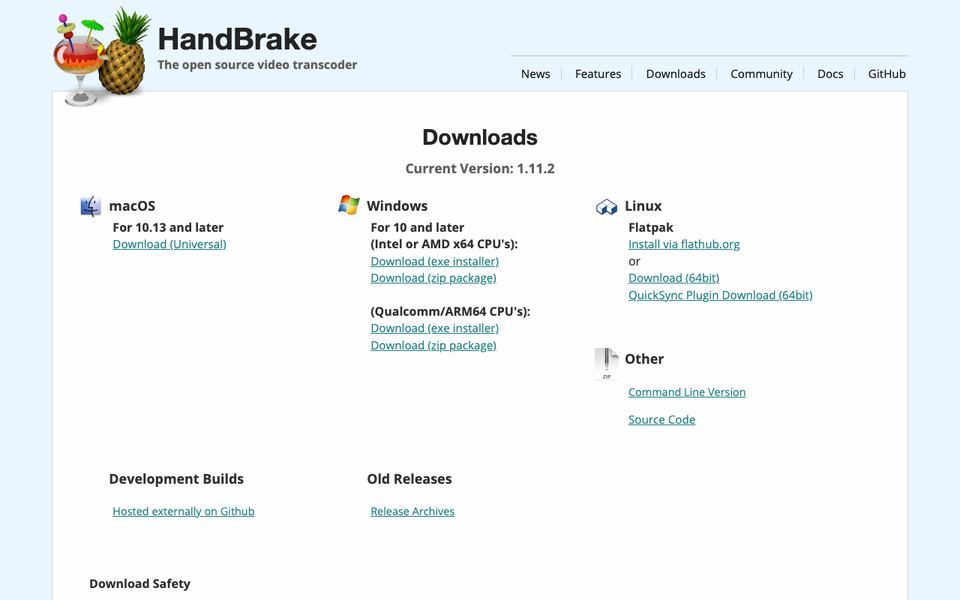Screen dimensions: 960x600
Task: Click the macOS section heading
Action: coord(132,206)
